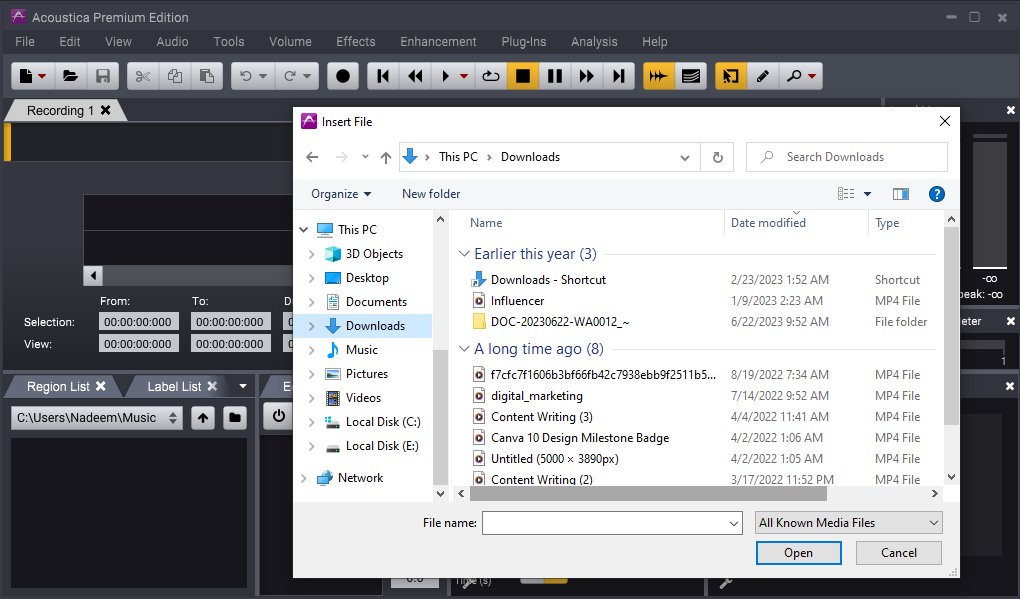The height and width of the screenshot is (599, 1020).
Task: Go up one folder in file browser panel
Action: click(x=203, y=418)
